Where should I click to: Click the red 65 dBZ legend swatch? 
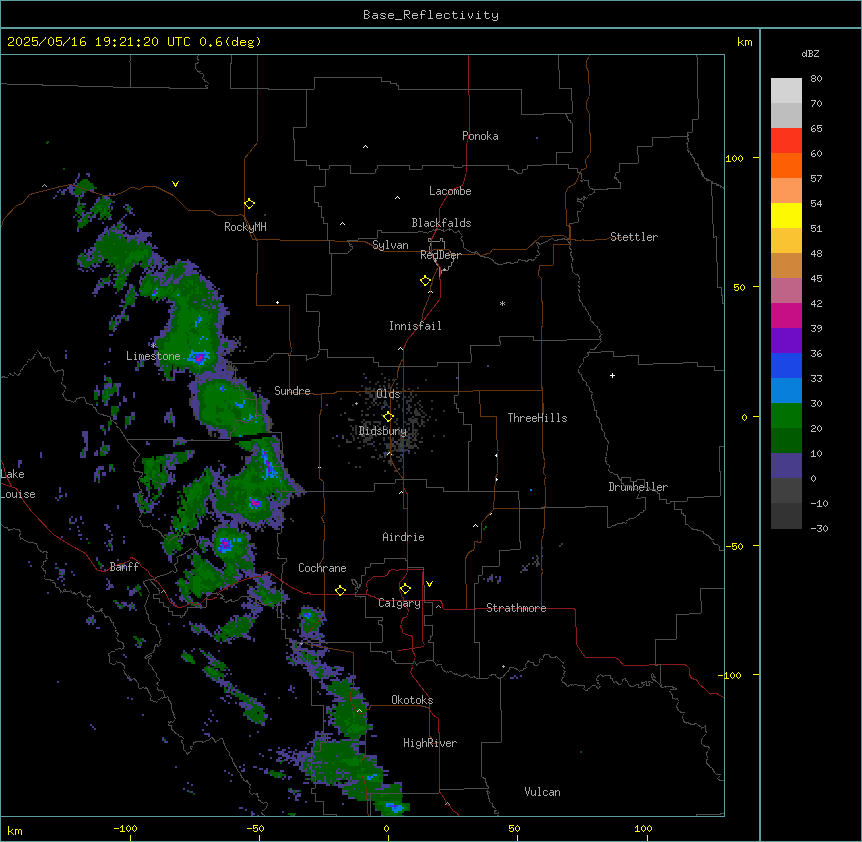pos(786,140)
